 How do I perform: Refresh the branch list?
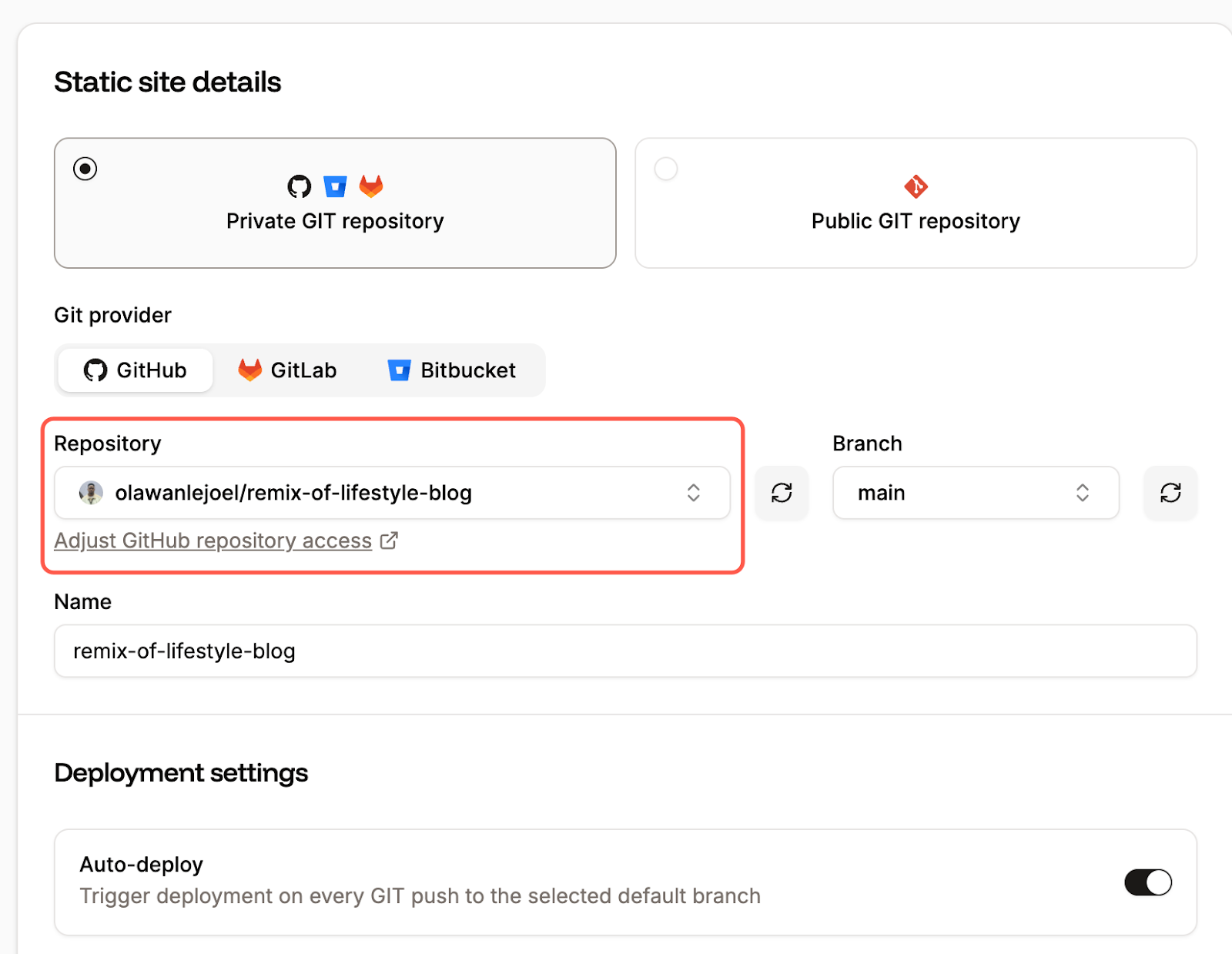(1170, 493)
